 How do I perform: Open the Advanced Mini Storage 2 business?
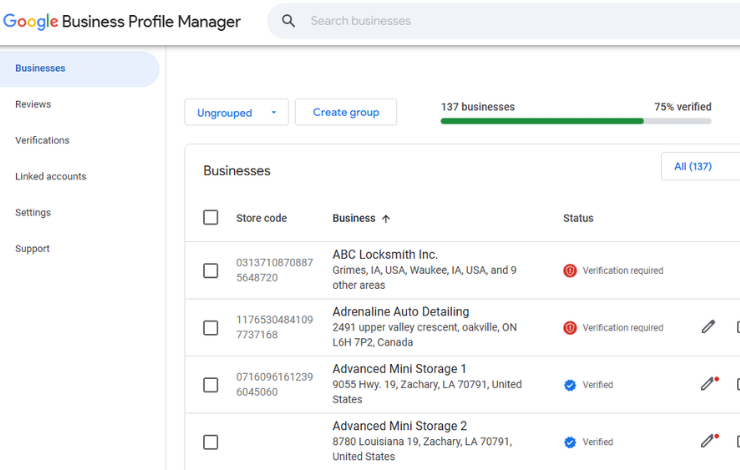pos(400,426)
